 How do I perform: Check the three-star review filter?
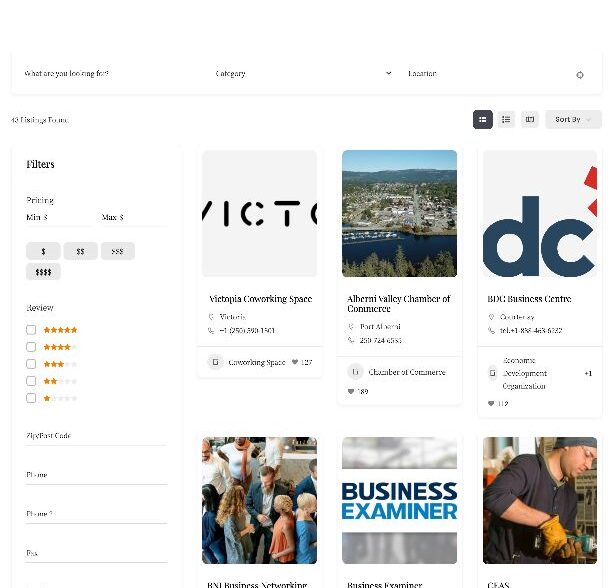pos(31,364)
